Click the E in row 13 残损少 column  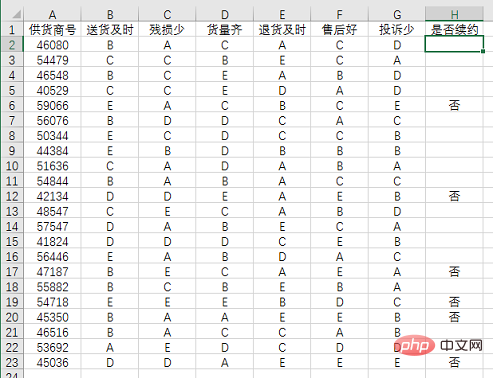coord(167,211)
